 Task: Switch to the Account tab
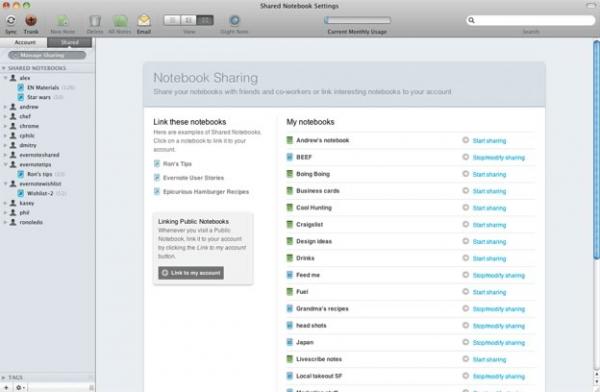24,42
